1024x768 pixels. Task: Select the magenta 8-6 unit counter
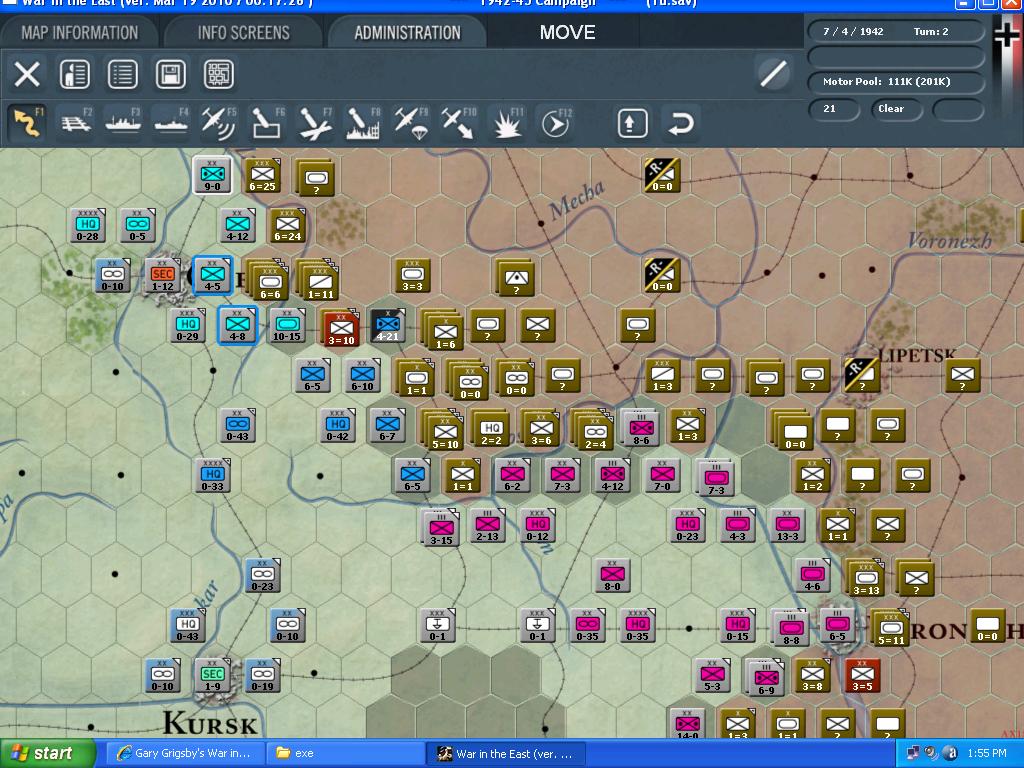click(x=641, y=428)
